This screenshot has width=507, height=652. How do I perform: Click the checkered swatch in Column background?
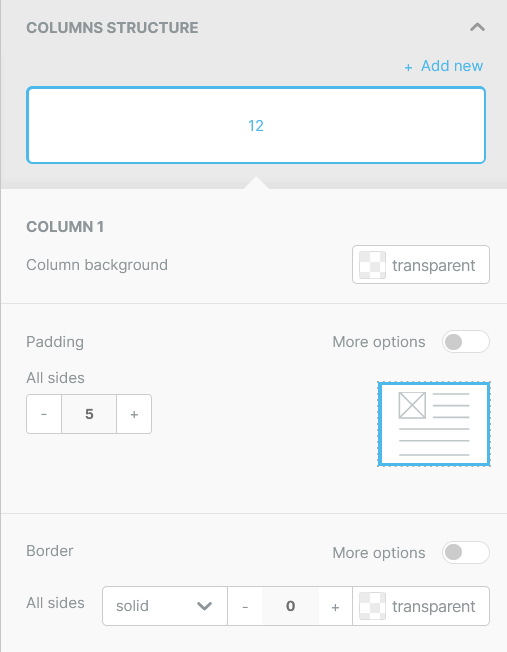[372, 265]
